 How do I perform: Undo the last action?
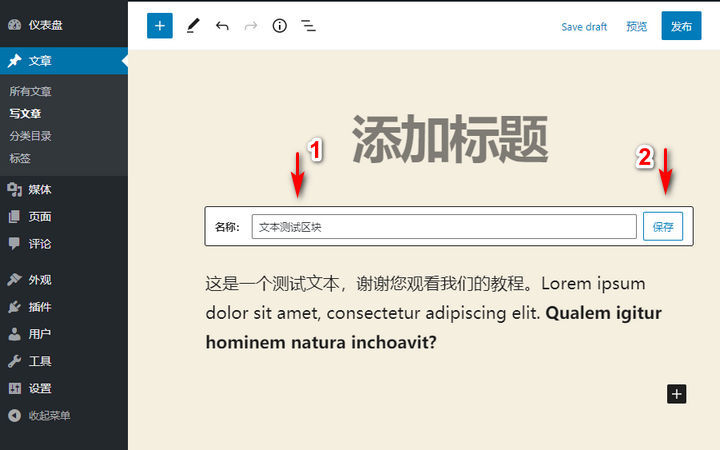[x=222, y=26]
